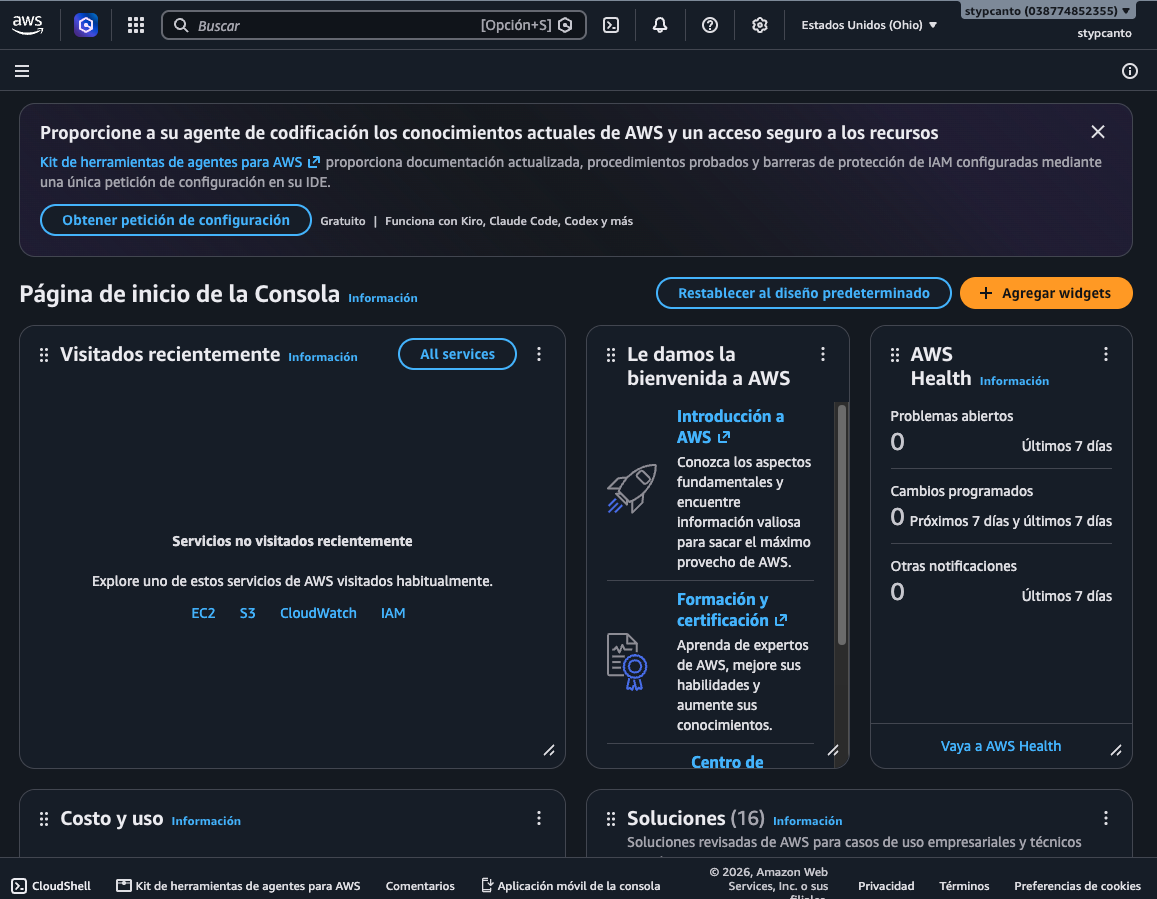
Task: Open options menu of Soluciones widget
Action: [1106, 818]
